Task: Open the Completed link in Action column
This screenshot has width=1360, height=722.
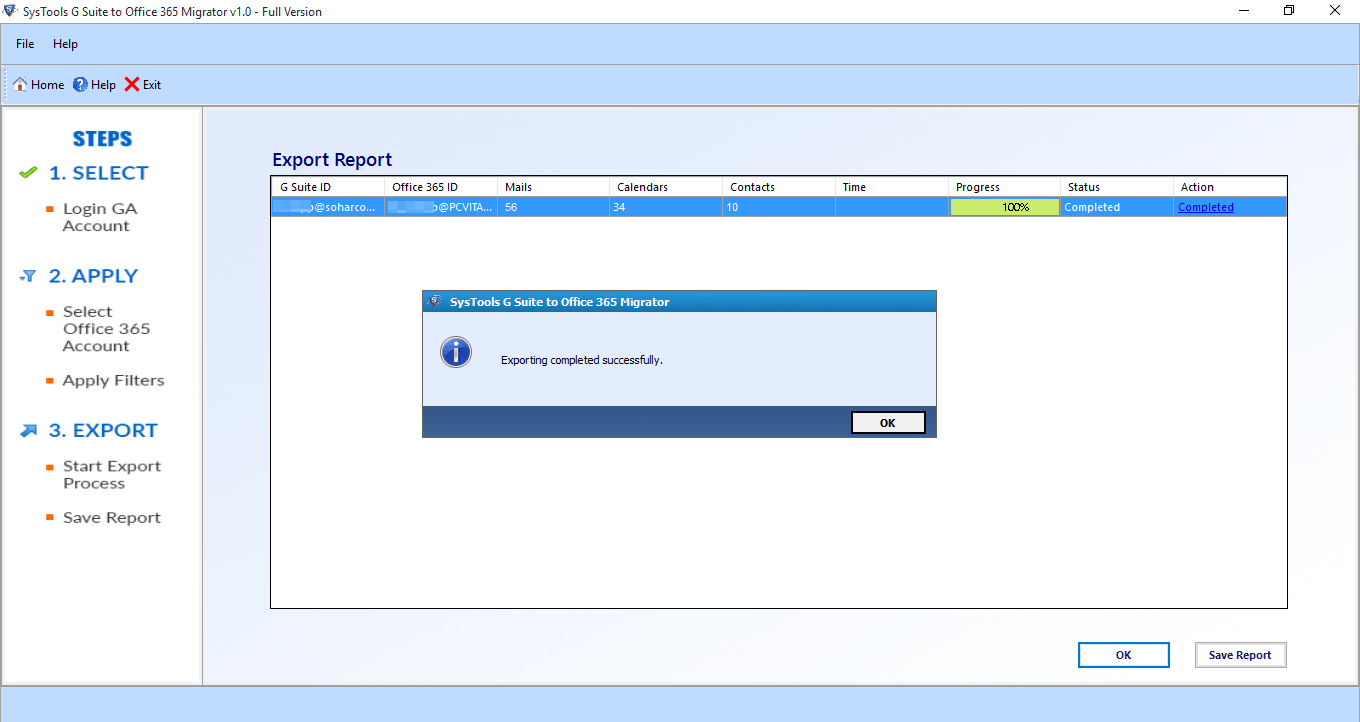Action: [x=1206, y=207]
